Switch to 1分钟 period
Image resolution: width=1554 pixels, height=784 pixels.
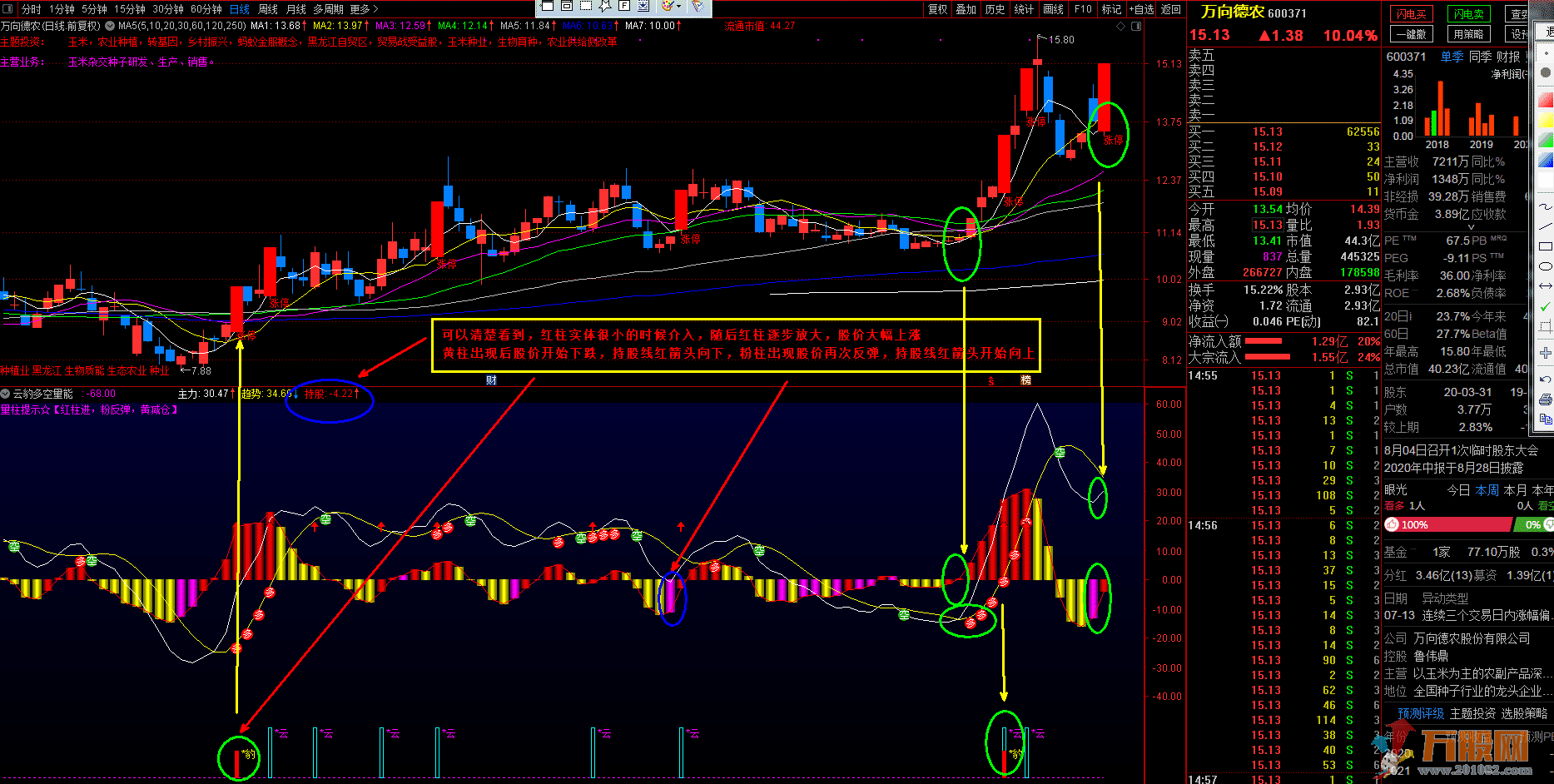click(62, 9)
